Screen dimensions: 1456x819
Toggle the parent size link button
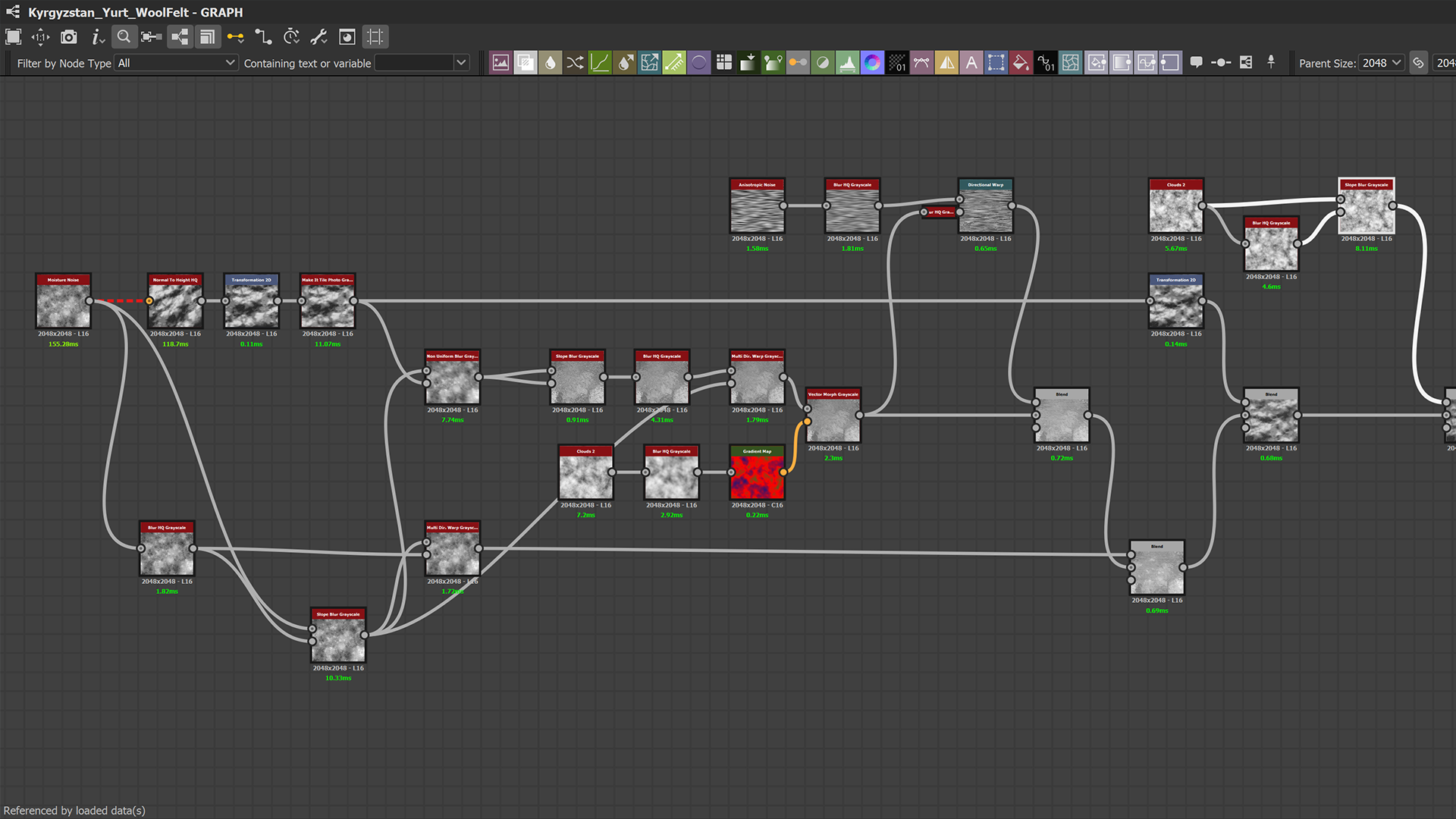pyautogui.click(x=1418, y=63)
